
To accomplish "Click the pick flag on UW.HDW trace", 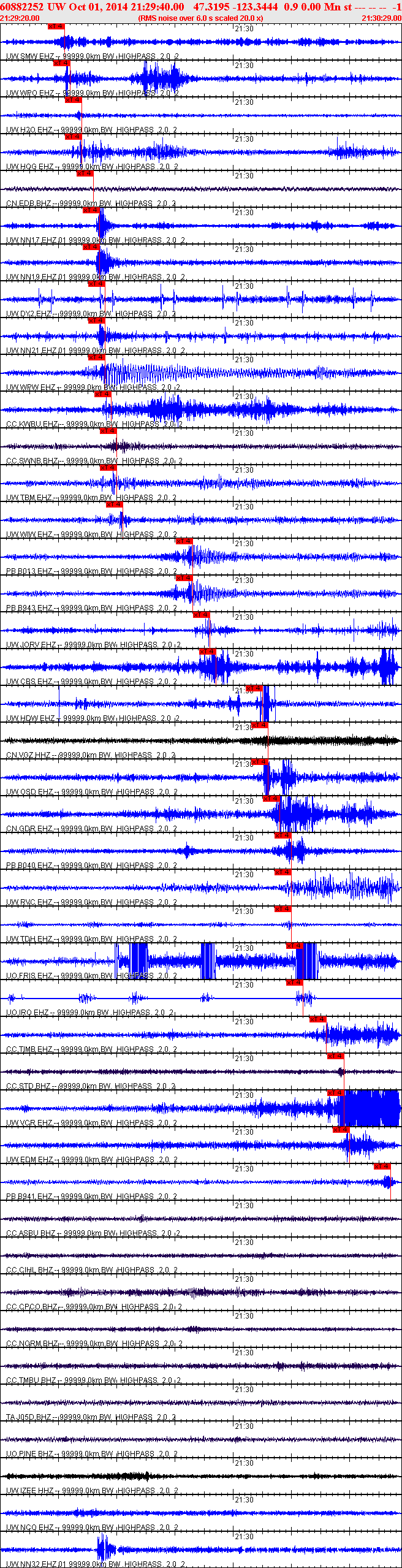I will pyautogui.click(x=254, y=688).
